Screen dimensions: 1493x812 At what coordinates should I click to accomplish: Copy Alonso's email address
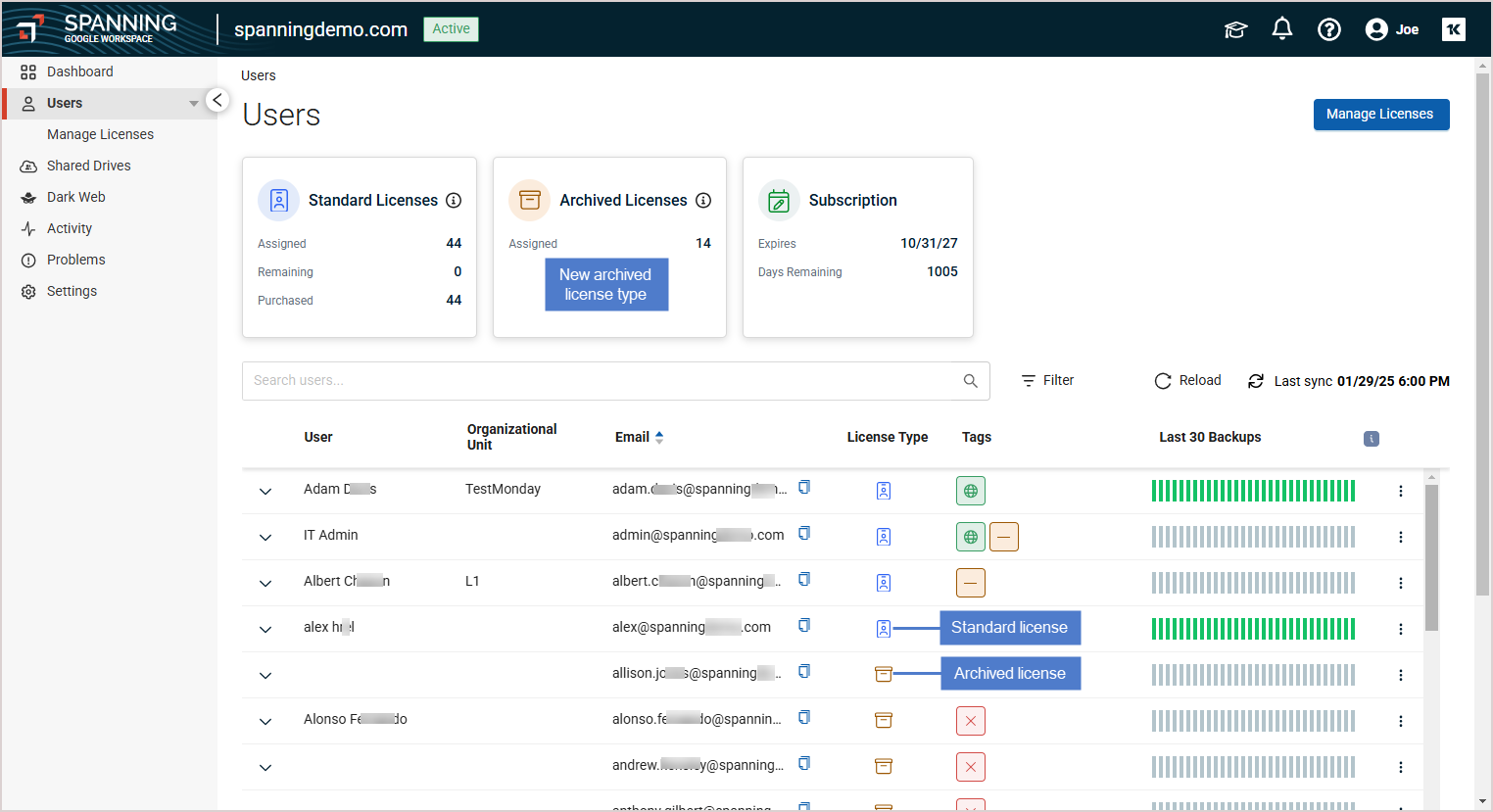coord(804,717)
